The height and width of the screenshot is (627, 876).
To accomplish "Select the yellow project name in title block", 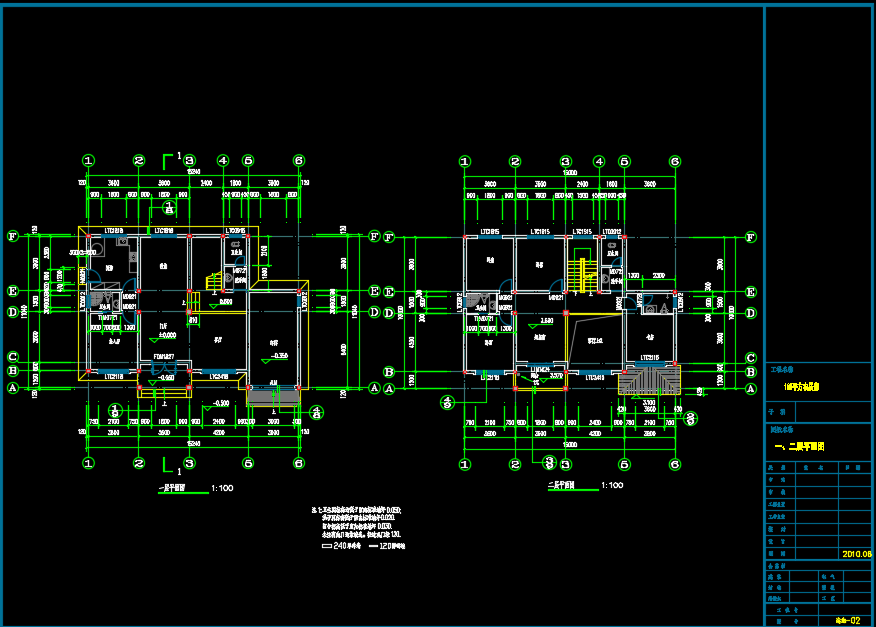I will [x=801, y=387].
